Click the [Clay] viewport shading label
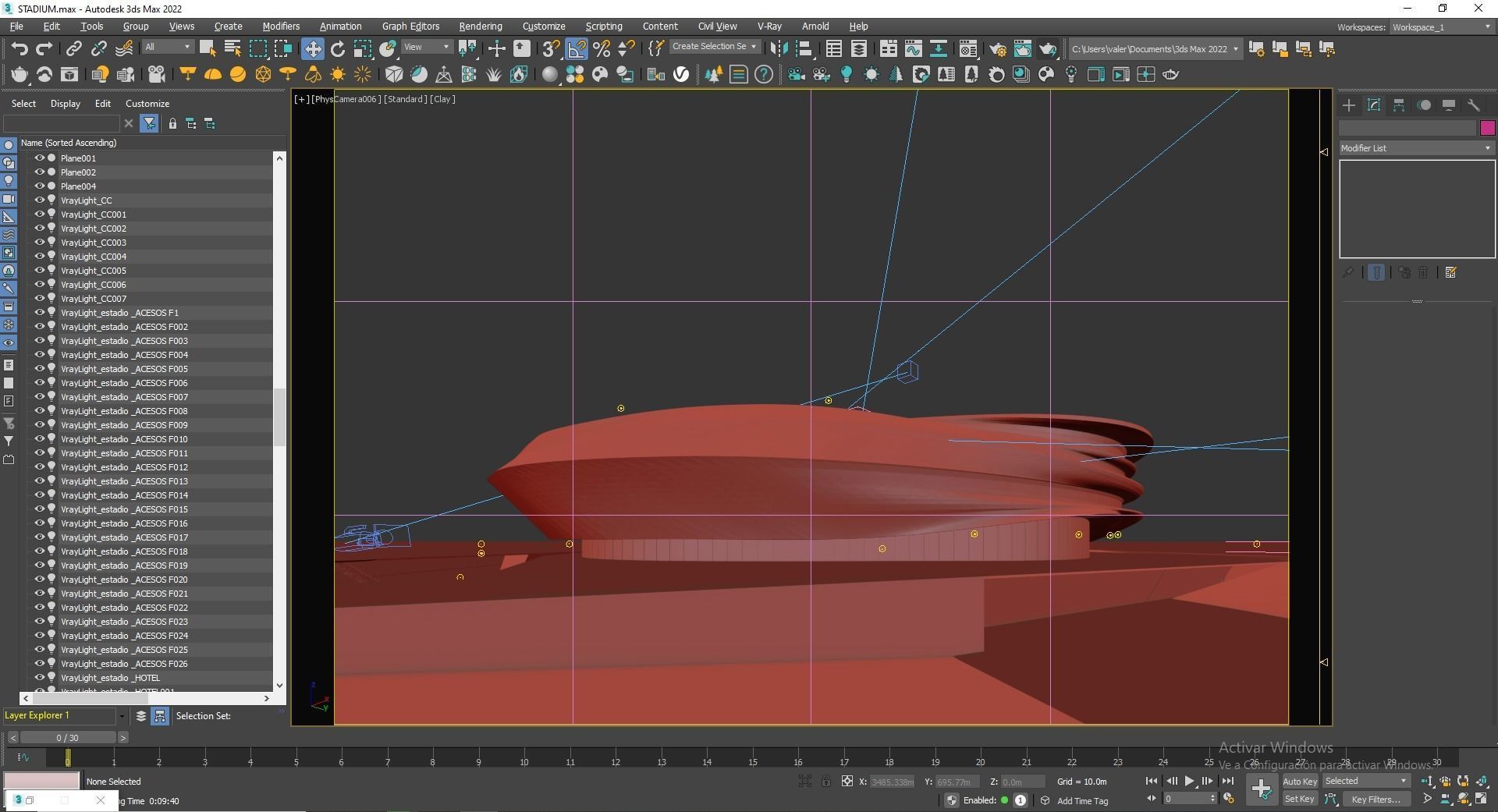The image size is (1498, 812). coord(442,99)
